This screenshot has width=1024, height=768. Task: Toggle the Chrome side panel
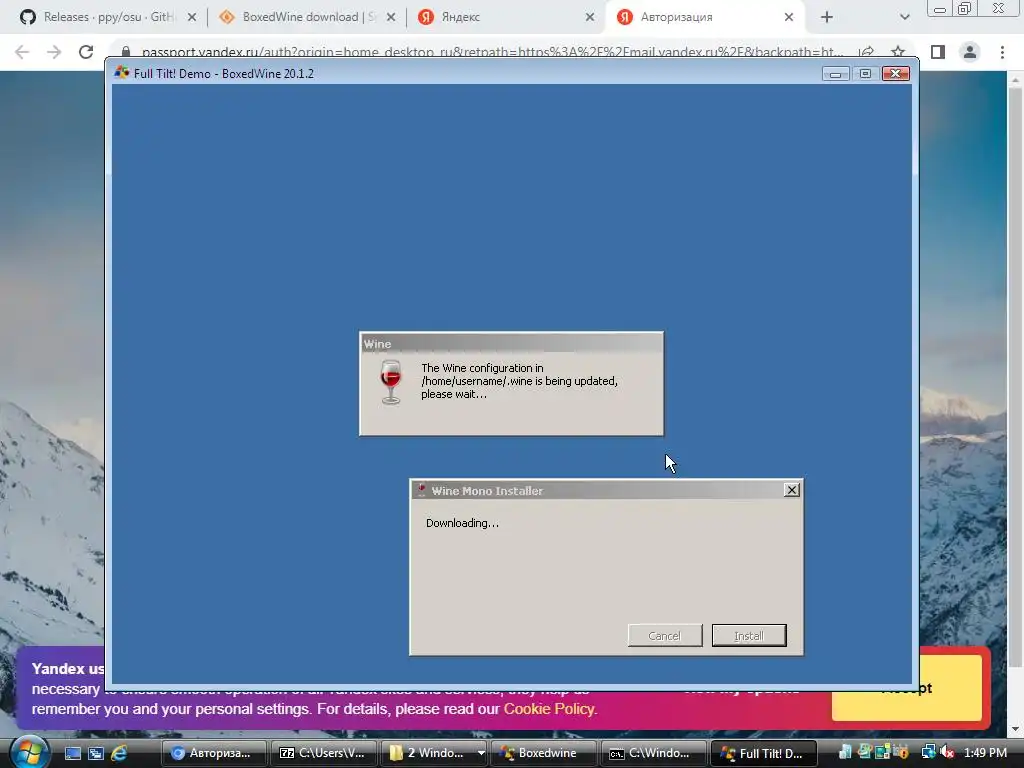pos(938,52)
